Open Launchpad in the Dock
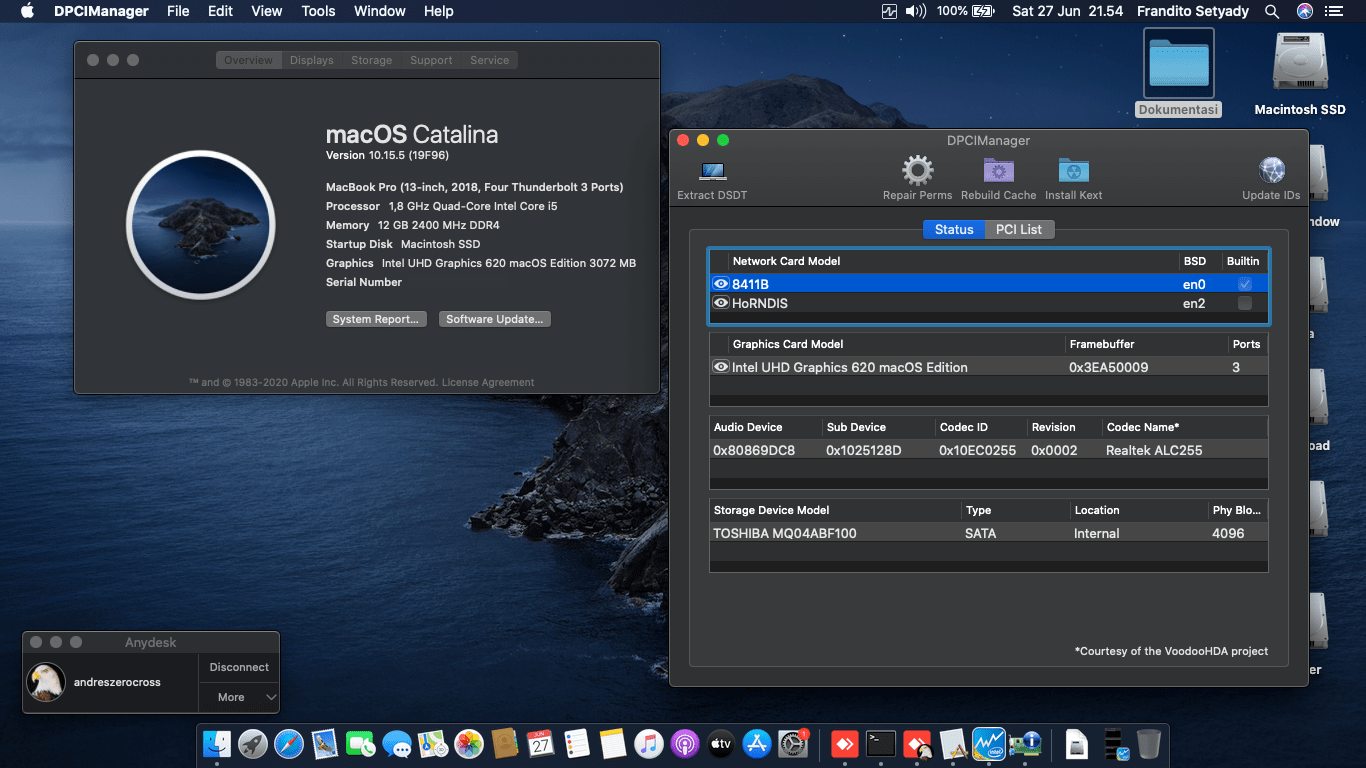The height and width of the screenshot is (768, 1366). click(x=252, y=744)
